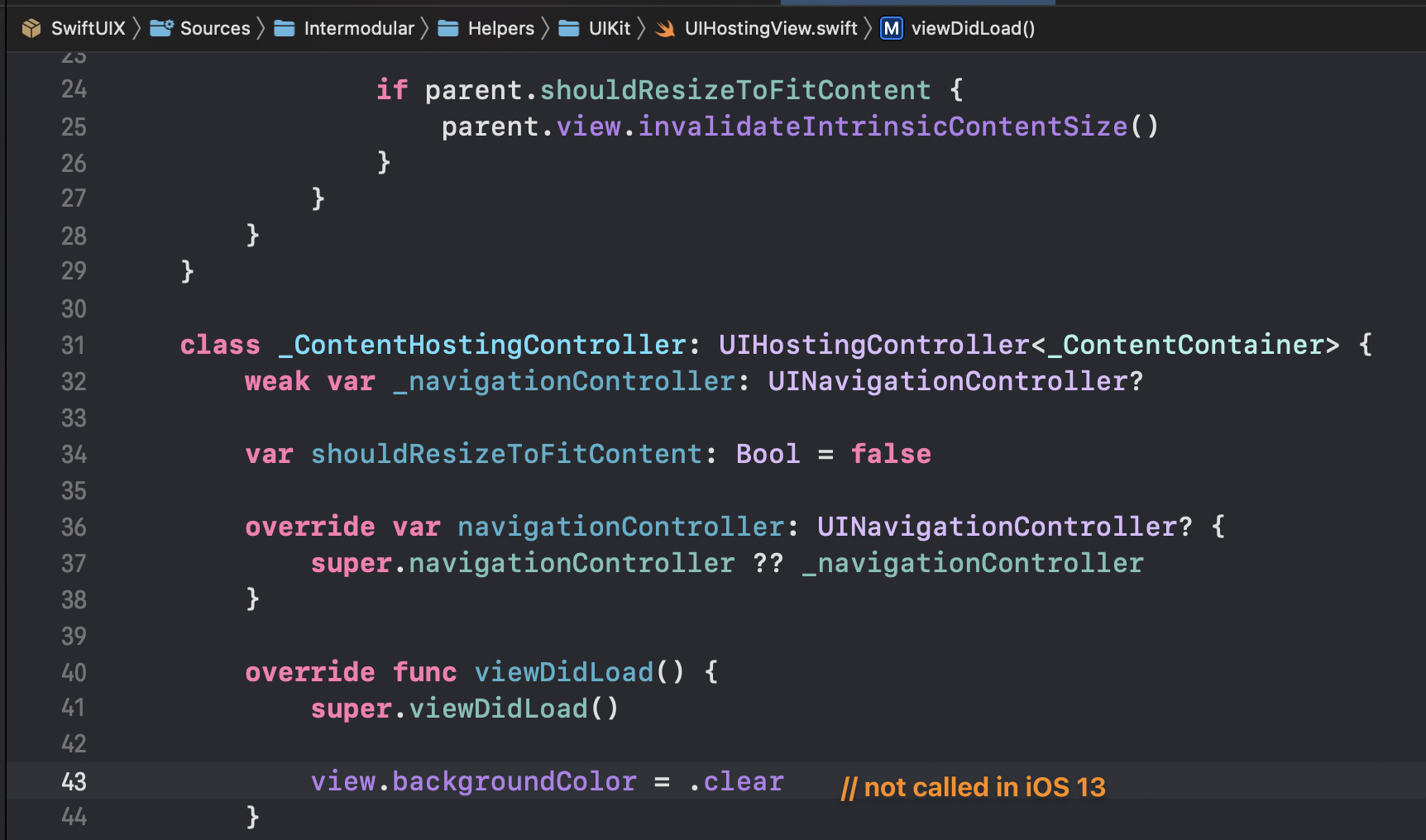This screenshot has width=1426, height=840.
Task: Click the UIKit folder icon
Action: [568, 27]
